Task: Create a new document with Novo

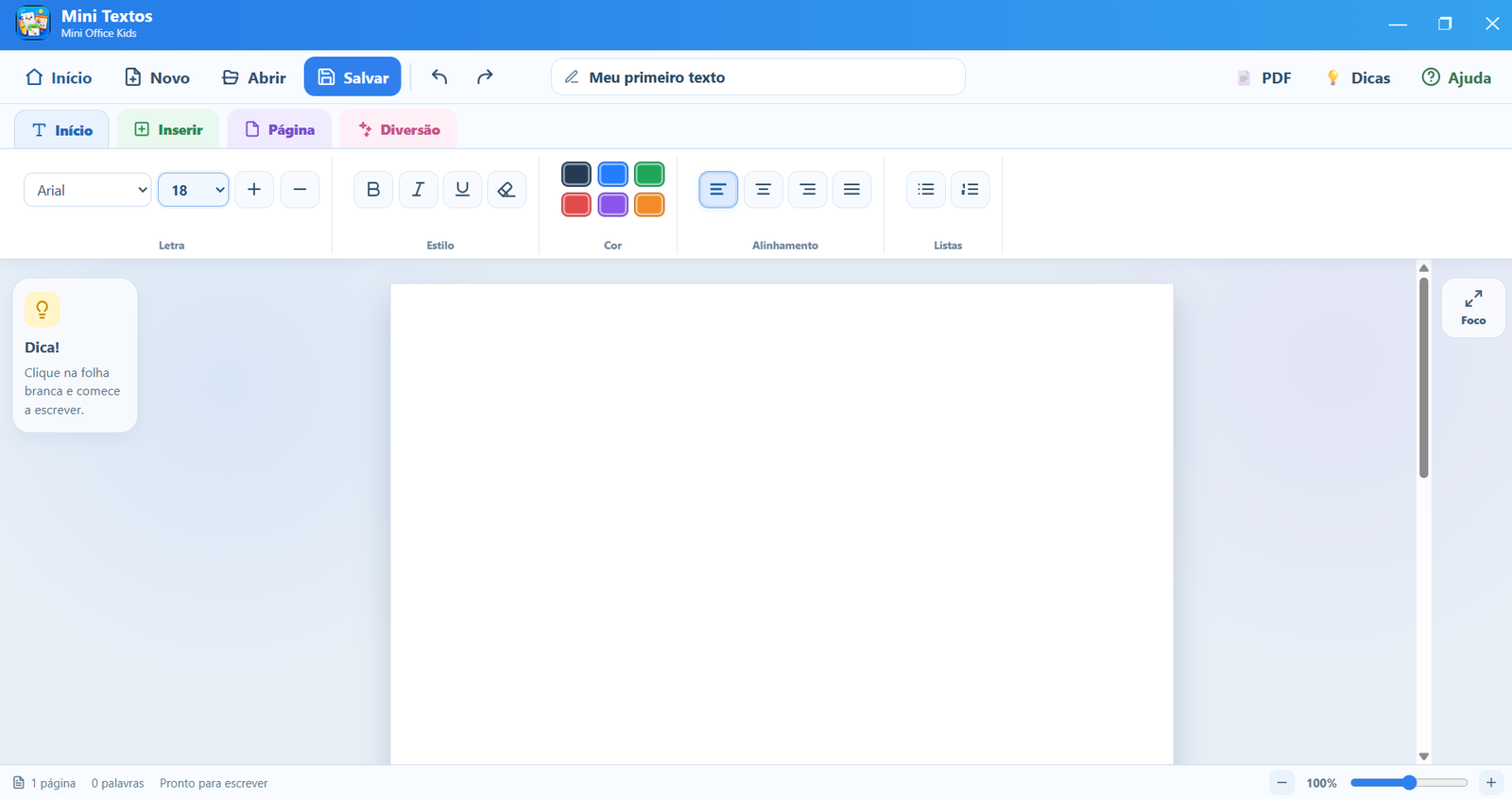Action: point(157,77)
